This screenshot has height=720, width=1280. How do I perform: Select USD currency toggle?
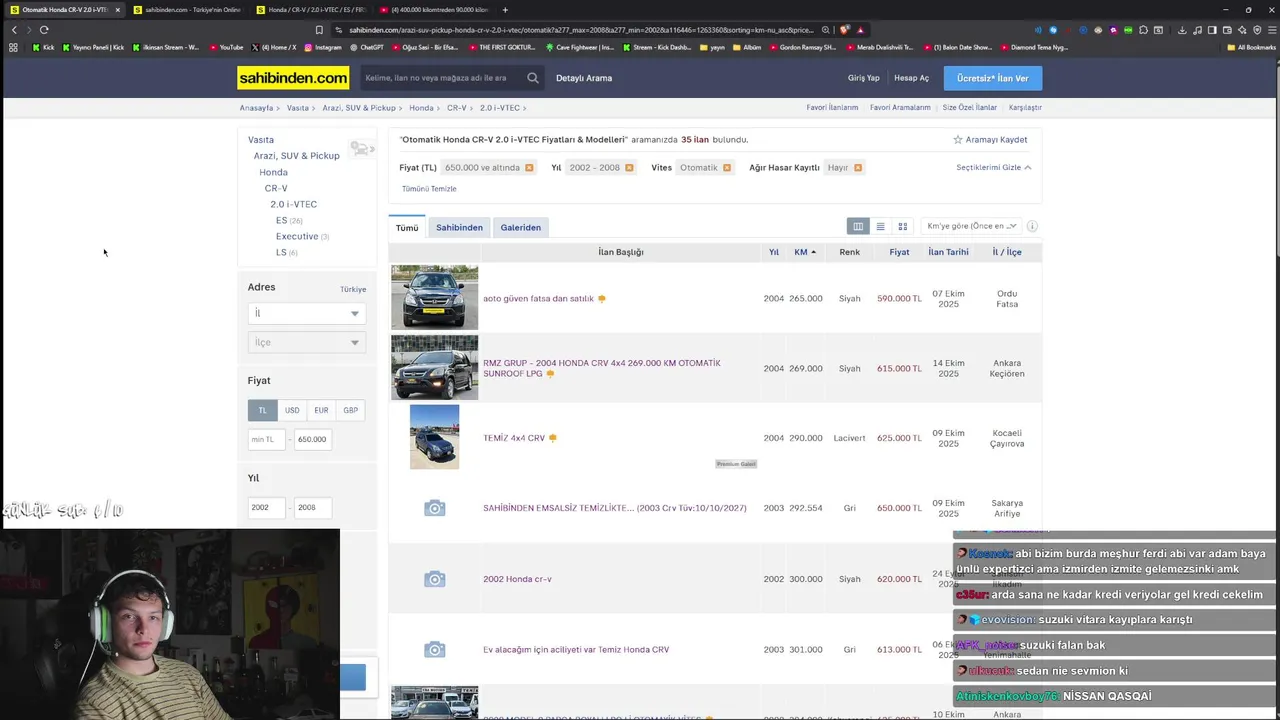(x=292, y=410)
